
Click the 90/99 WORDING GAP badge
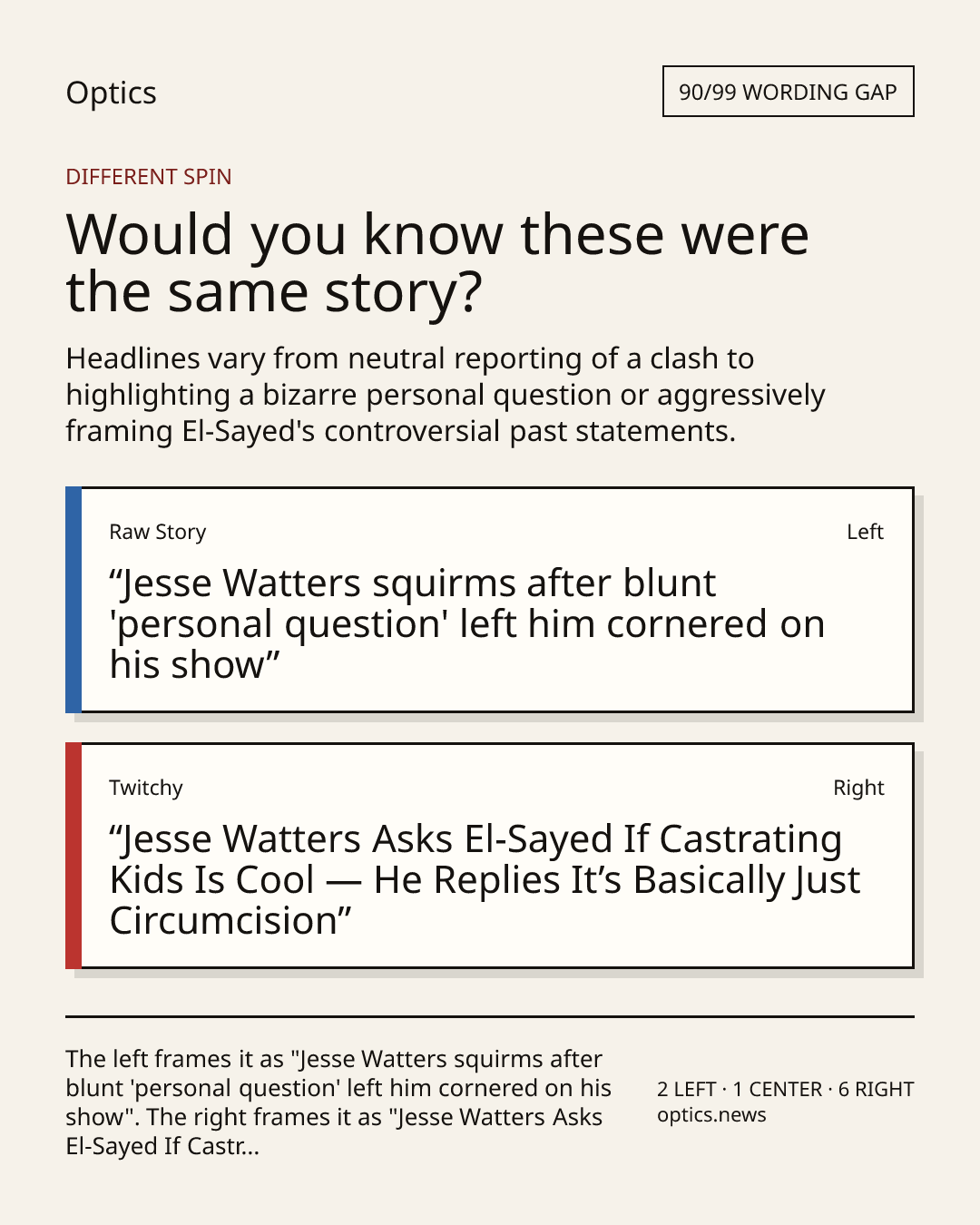(x=788, y=92)
